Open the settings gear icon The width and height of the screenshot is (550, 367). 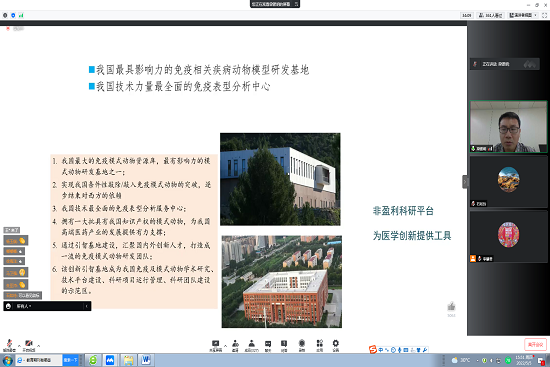point(336,345)
